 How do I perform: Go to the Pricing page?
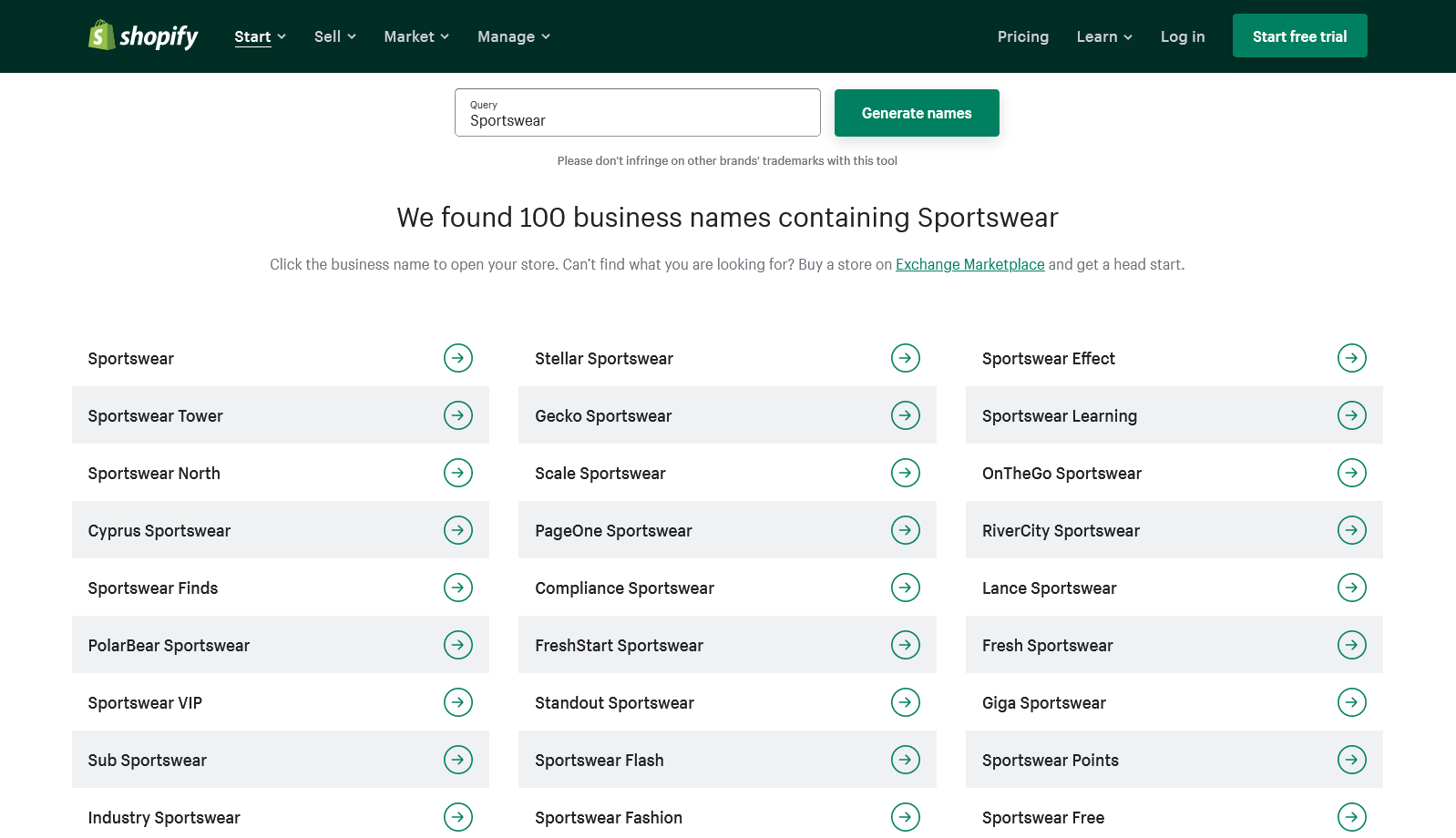pos(1022,36)
